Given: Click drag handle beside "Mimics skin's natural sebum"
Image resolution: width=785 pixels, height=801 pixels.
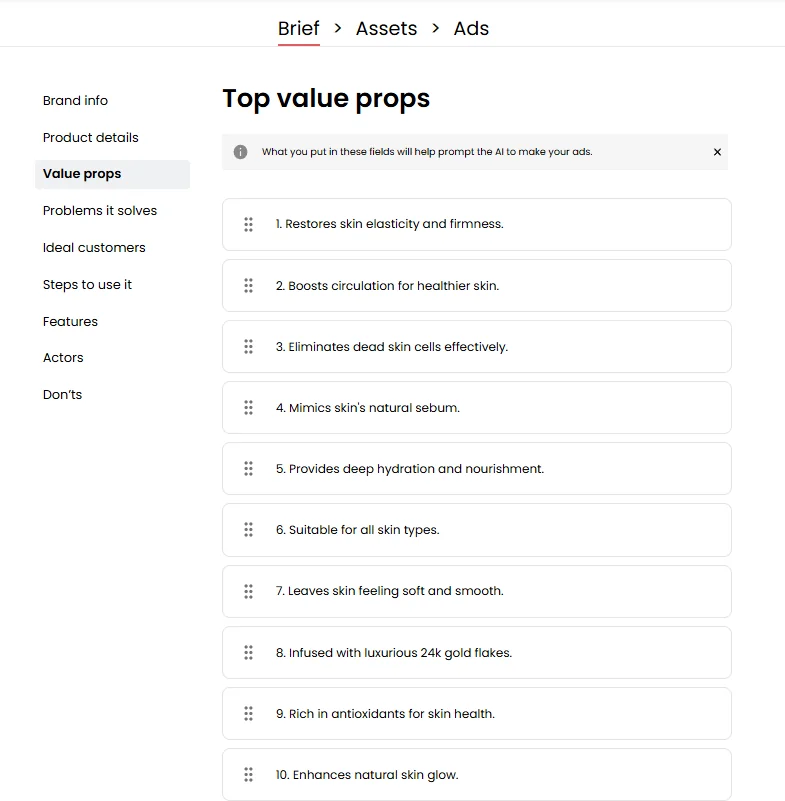Looking at the screenshot, I should click(x=248, y=408).
